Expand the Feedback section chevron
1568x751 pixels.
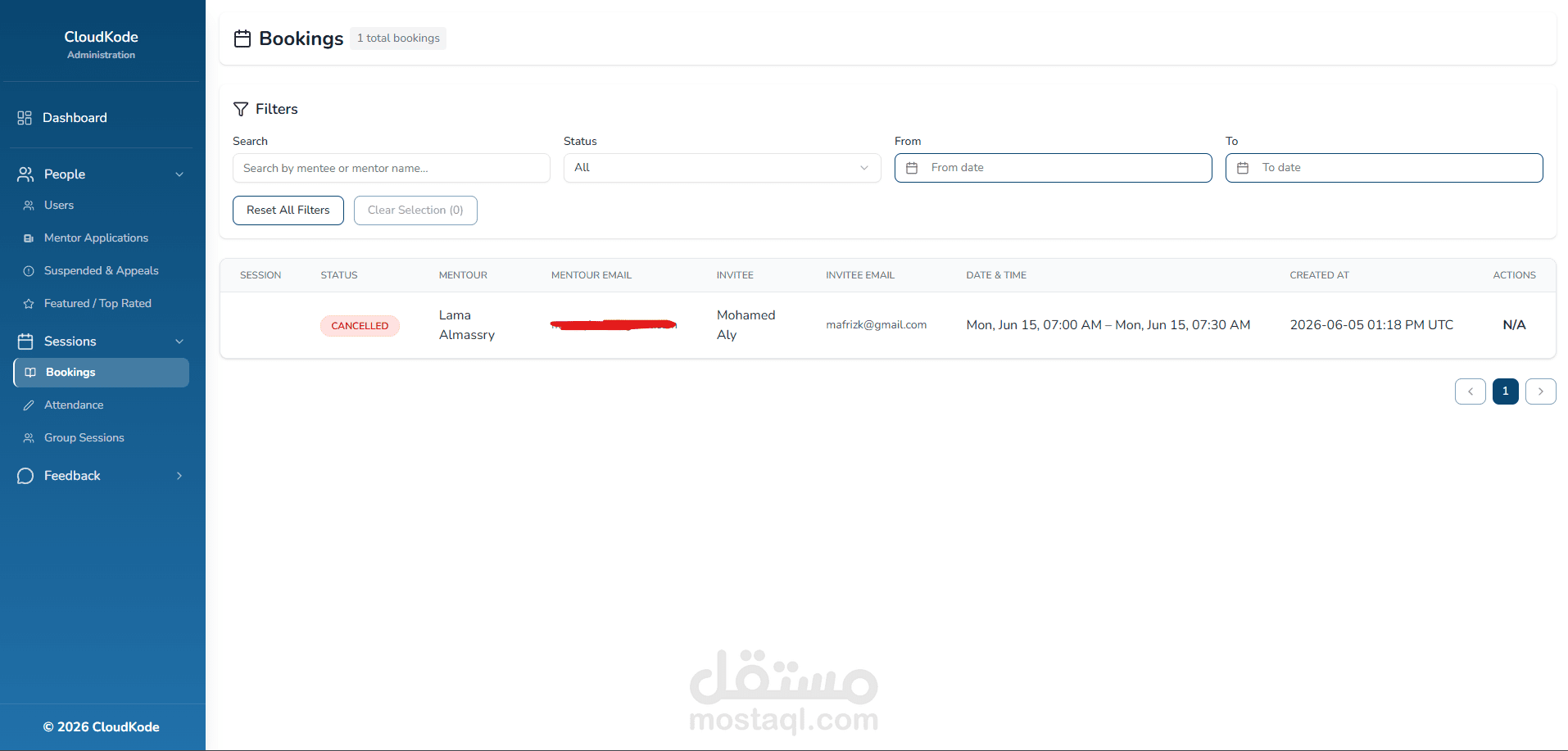pyautogui.click(x=179, y=476)
